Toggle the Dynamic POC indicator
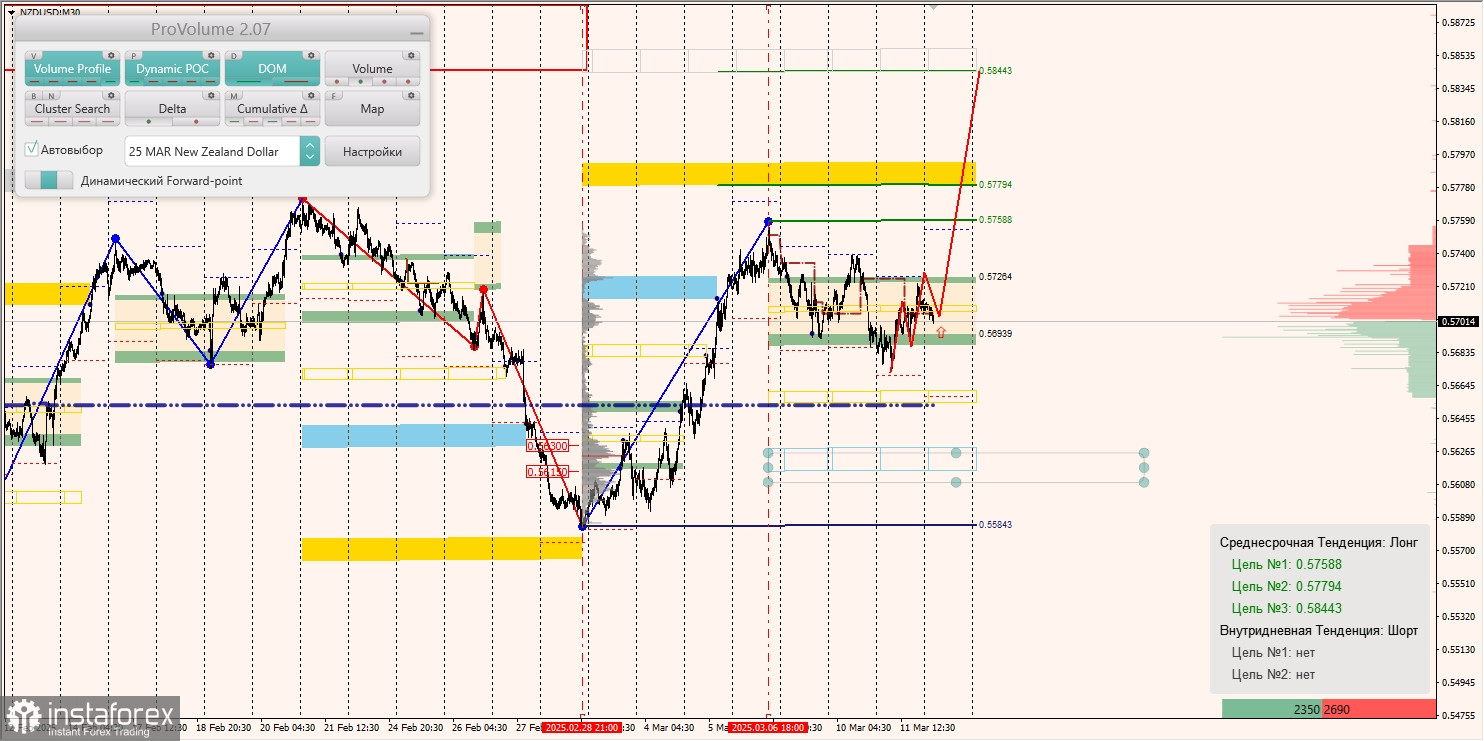Viewport: 1484px width, 741px height. (172, 69)
